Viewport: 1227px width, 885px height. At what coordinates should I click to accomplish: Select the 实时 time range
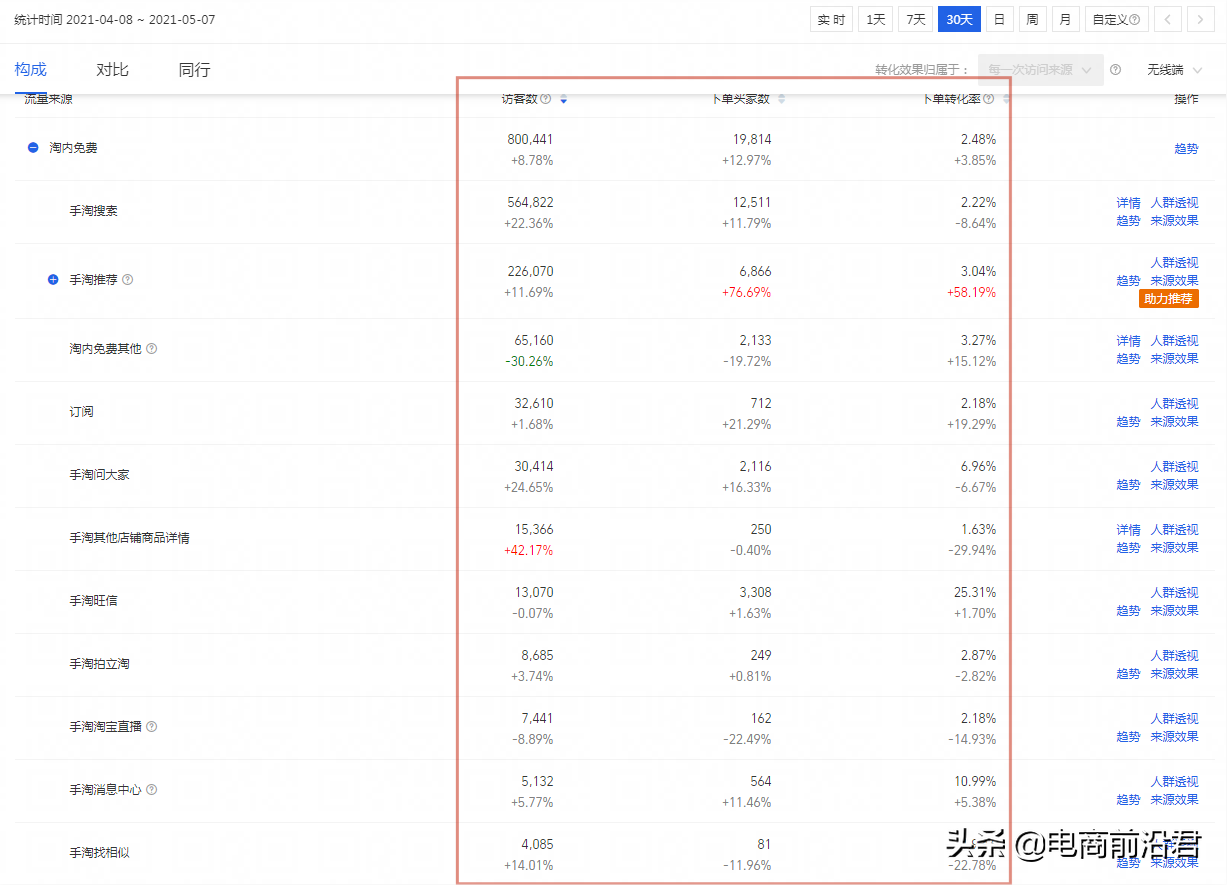click(831, 19)
